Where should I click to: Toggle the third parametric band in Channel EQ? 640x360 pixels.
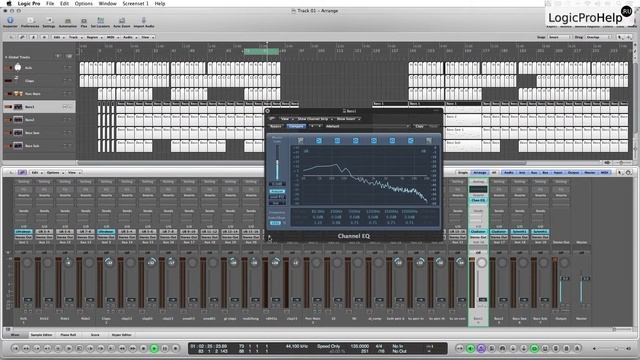[x=373, y=140]
